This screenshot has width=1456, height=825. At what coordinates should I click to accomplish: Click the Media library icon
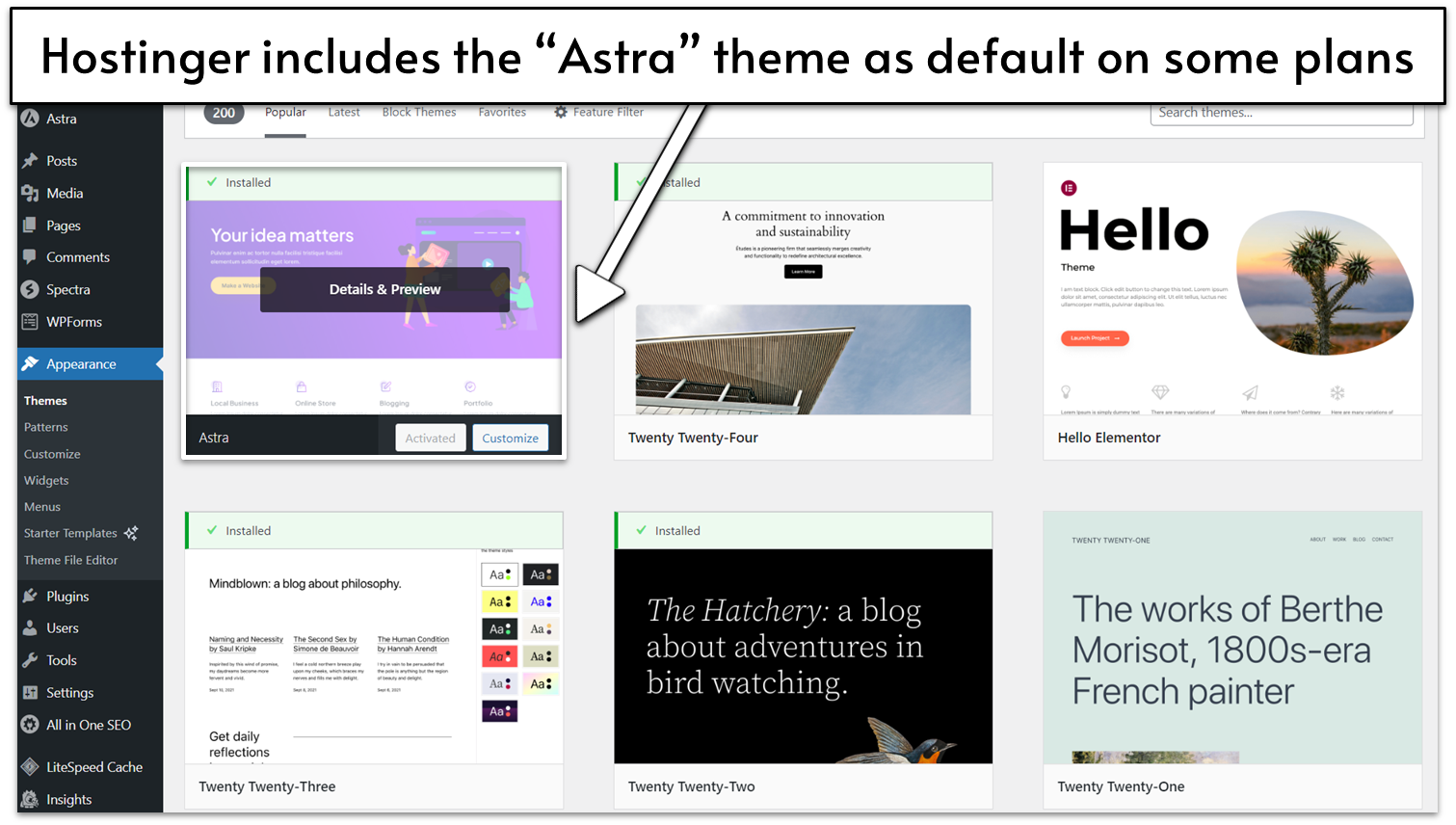[x=30, y=193]
